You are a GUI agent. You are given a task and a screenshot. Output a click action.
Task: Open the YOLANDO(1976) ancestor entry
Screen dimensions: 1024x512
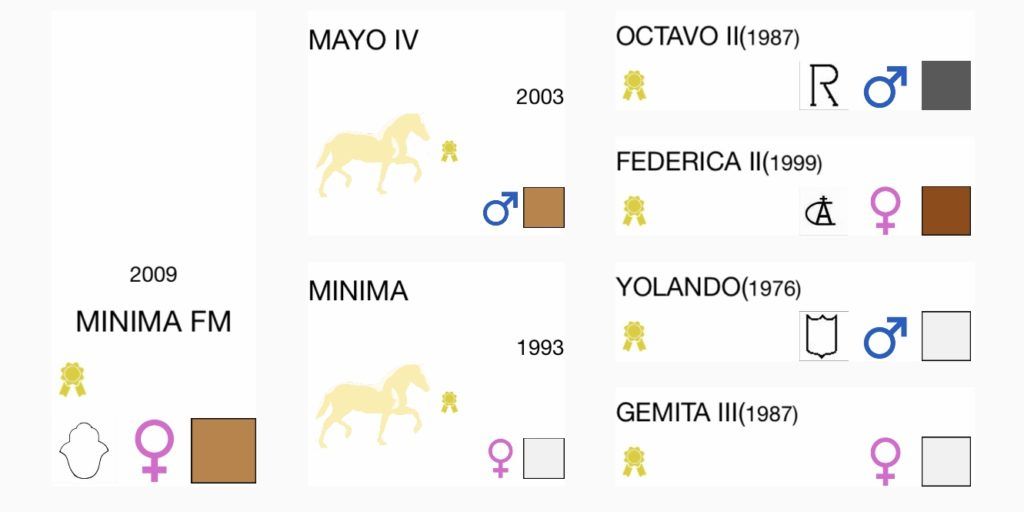(x=708, y=287)
